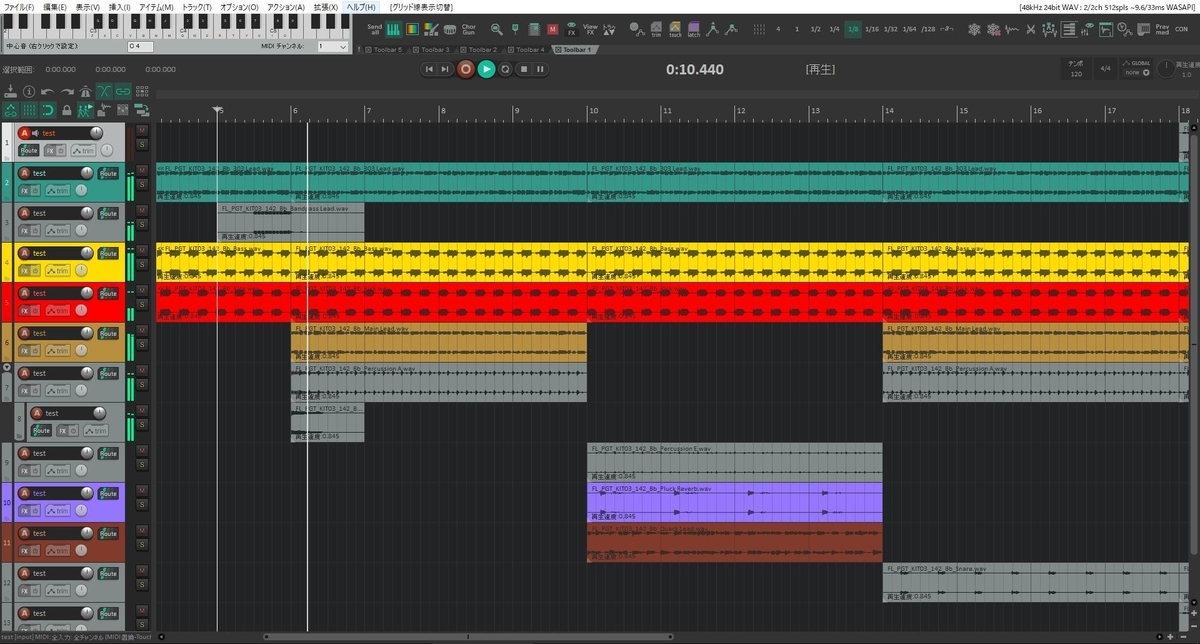Click track 1 volume knob

[x=96, y=133]
